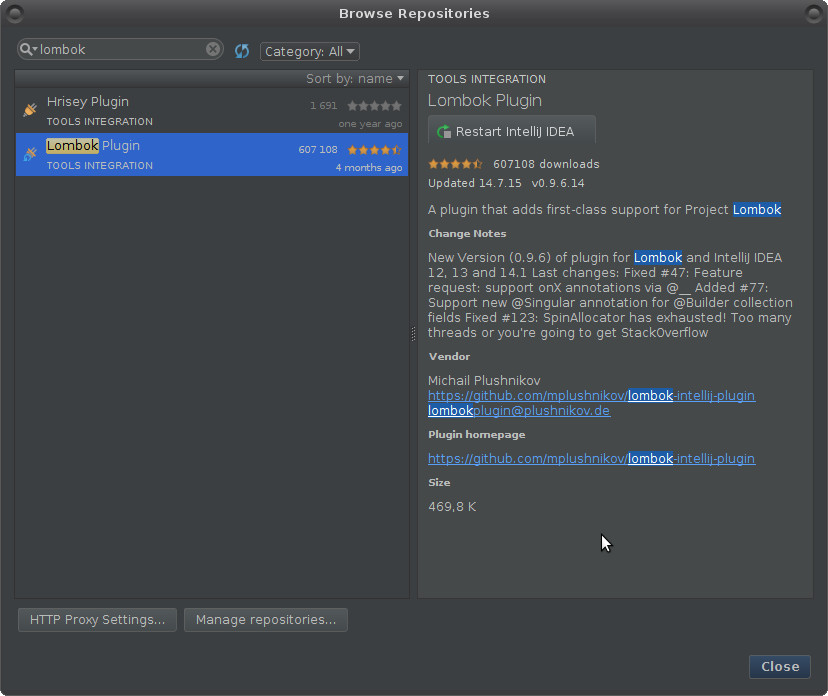Click the lombokplugin@plushnikov.de email link
Viewport: 828px width, 696px height.
[519, 410]
